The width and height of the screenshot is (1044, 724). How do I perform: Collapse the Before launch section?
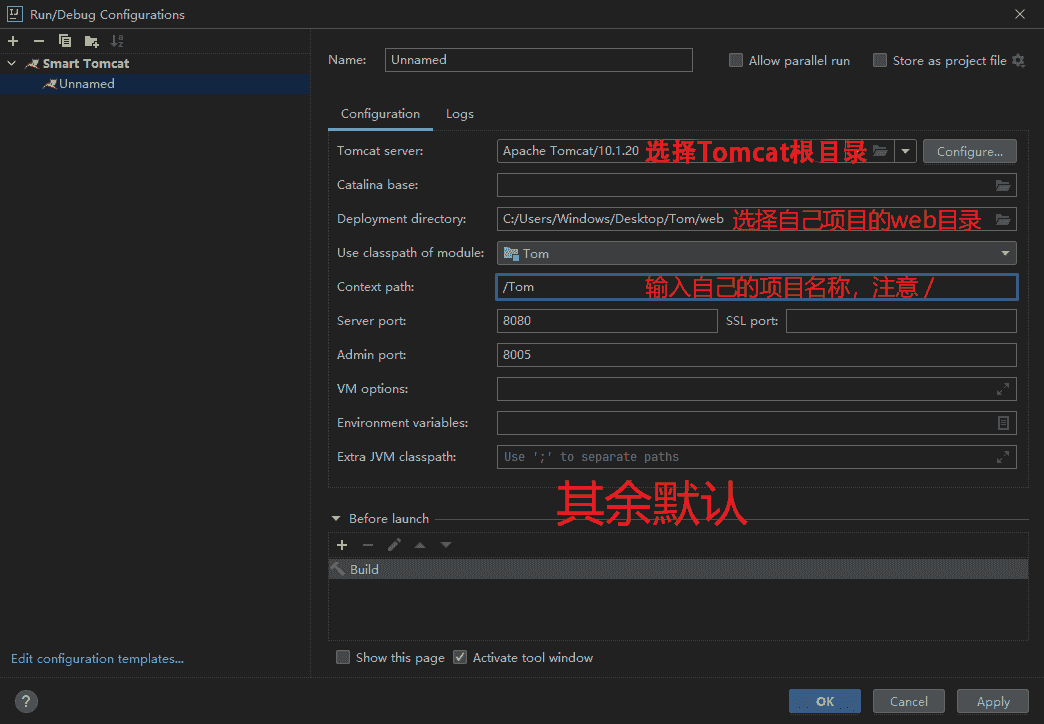pyautogui.click(x=336, y=518)
